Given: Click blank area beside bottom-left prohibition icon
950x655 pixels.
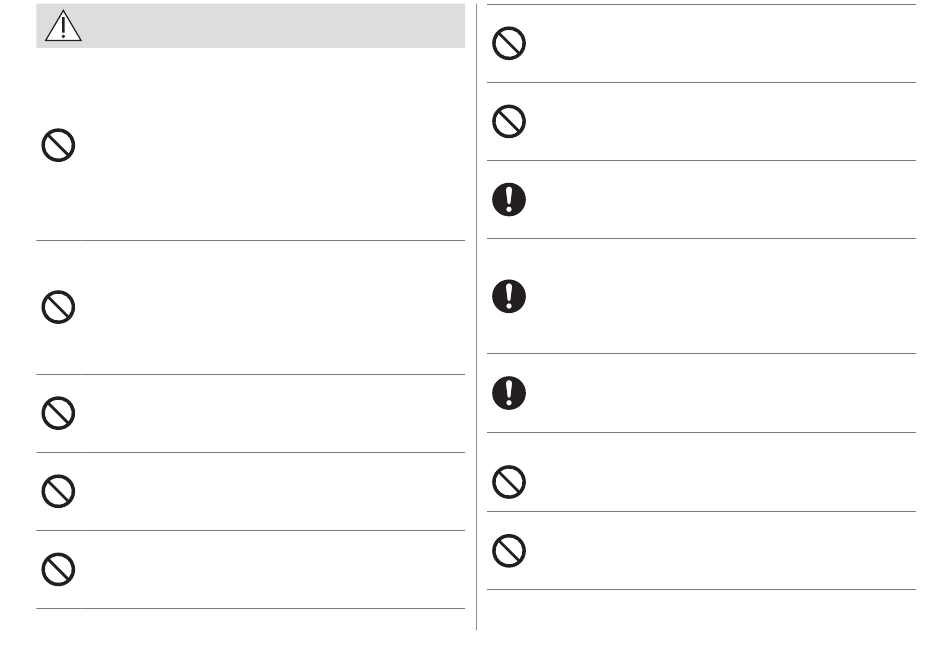Looking at the screenshot, I should pyautogui.click(x=273, y=569).
